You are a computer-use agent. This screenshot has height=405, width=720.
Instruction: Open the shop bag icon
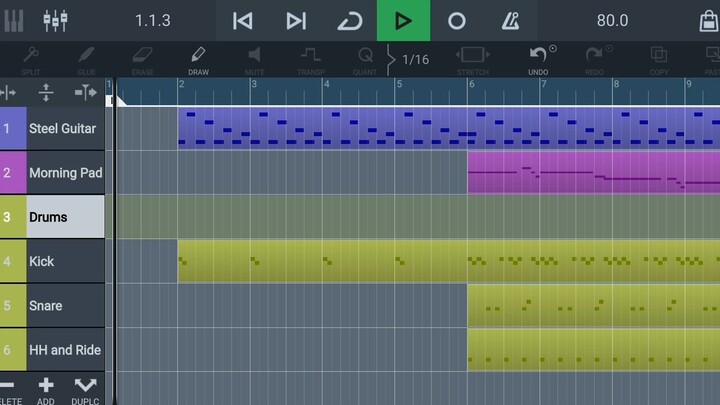click(707, 21)
